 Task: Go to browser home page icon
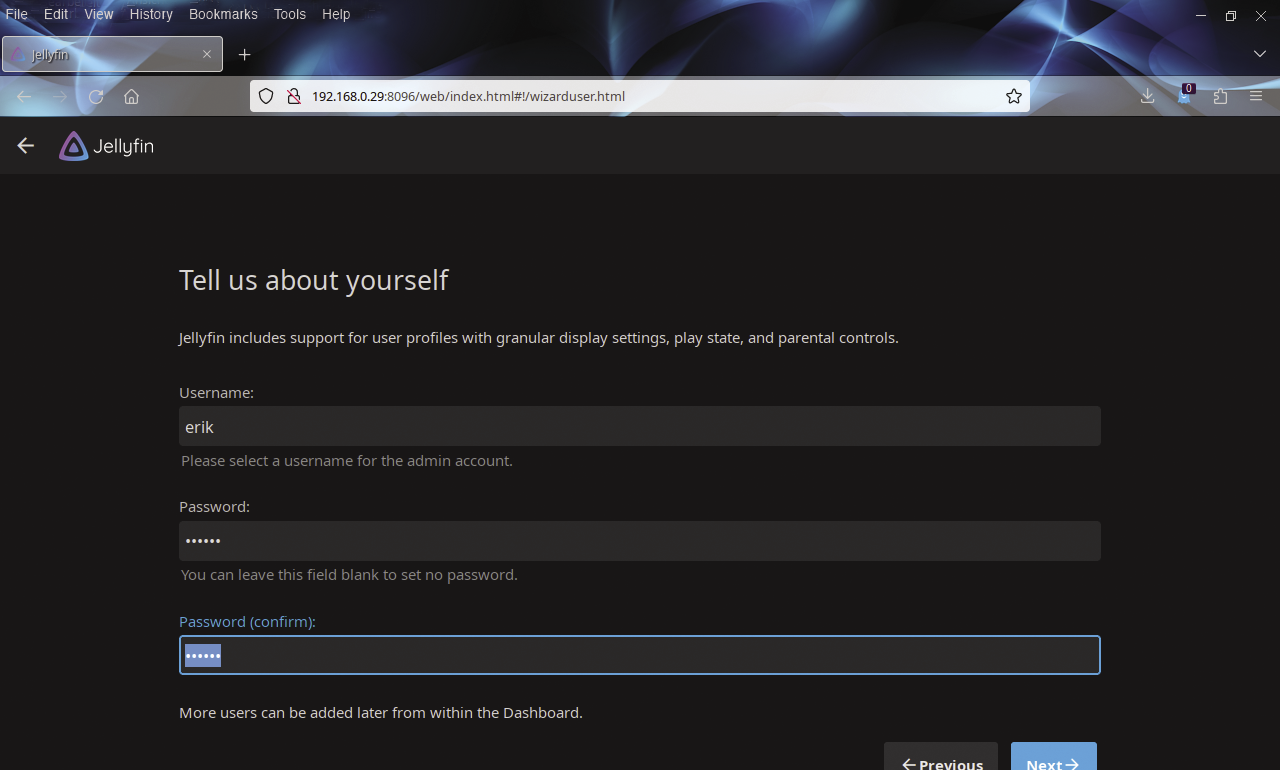click(131, 96)
